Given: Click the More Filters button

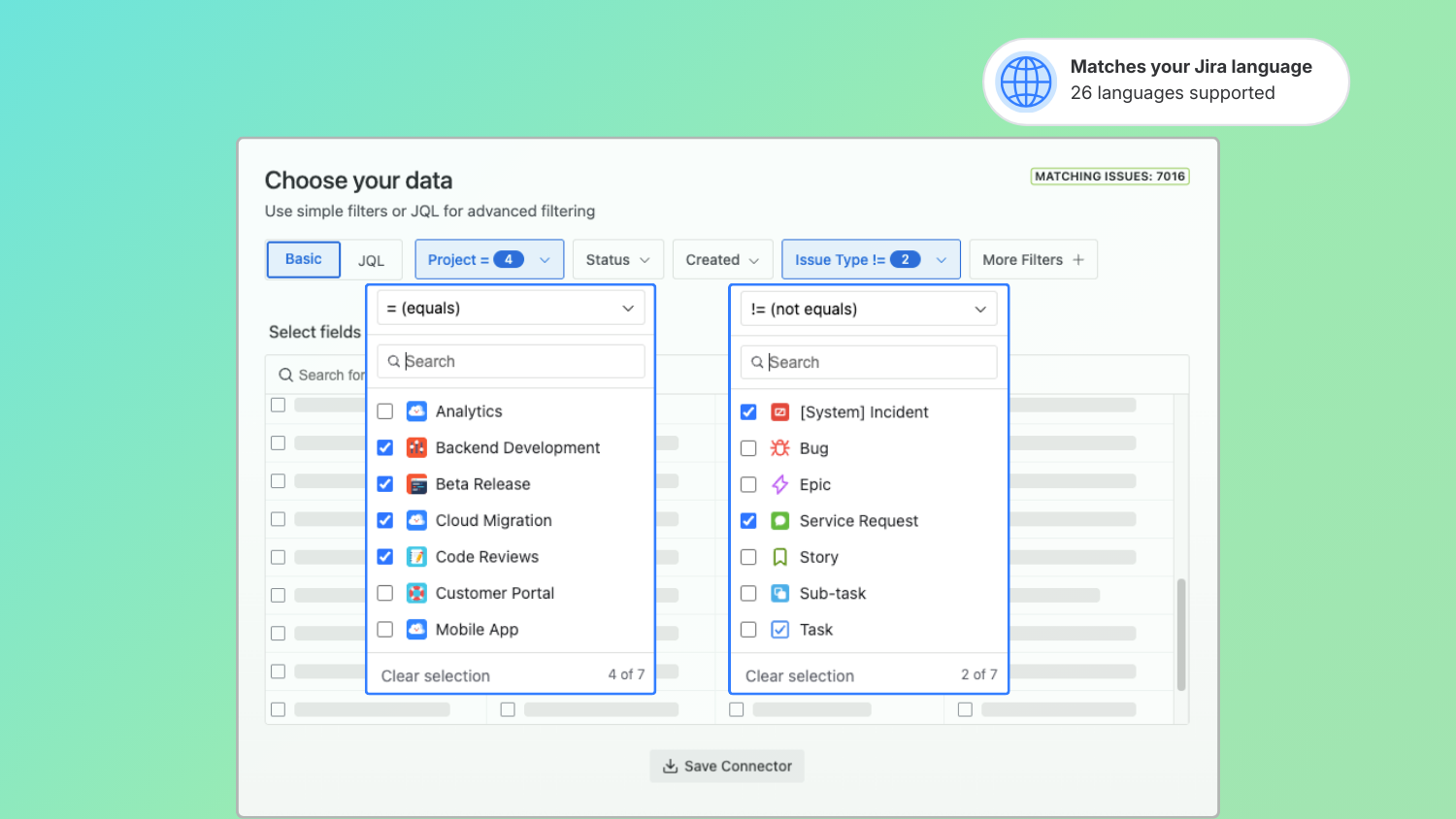Looking at the screenshot, I should tap(1033, 260).
